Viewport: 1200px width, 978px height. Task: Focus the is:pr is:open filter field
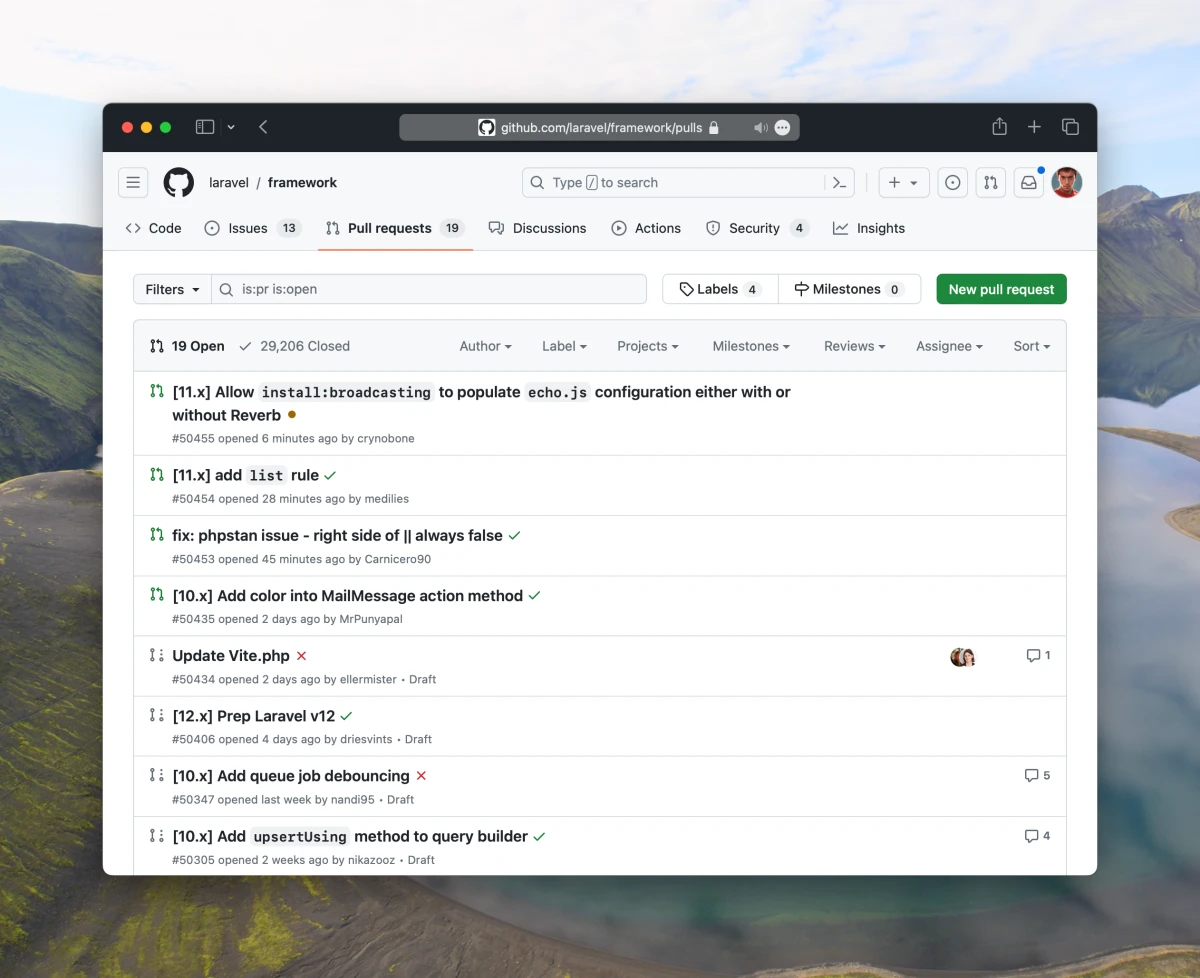click(x=429, y=289)
